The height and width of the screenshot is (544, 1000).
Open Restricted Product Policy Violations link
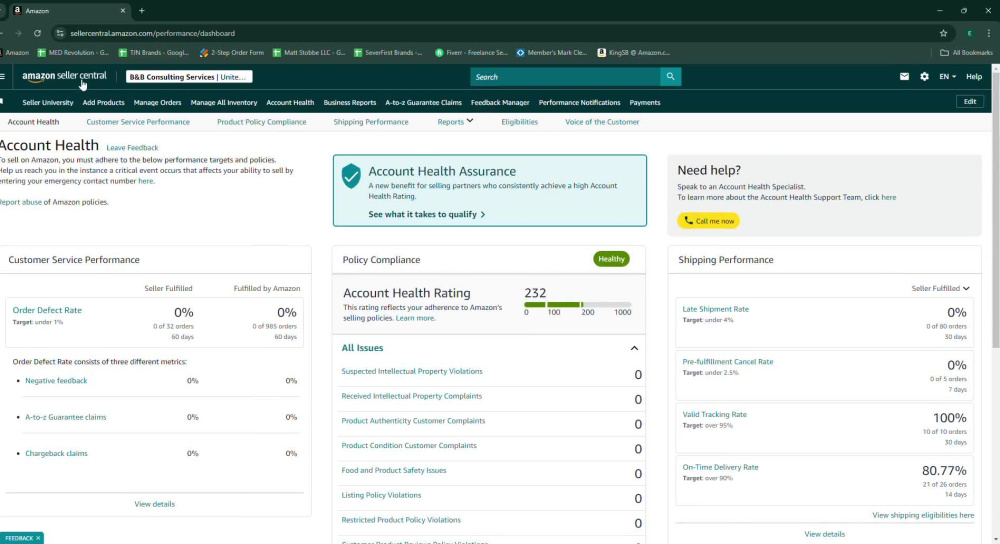click(401, 520)
